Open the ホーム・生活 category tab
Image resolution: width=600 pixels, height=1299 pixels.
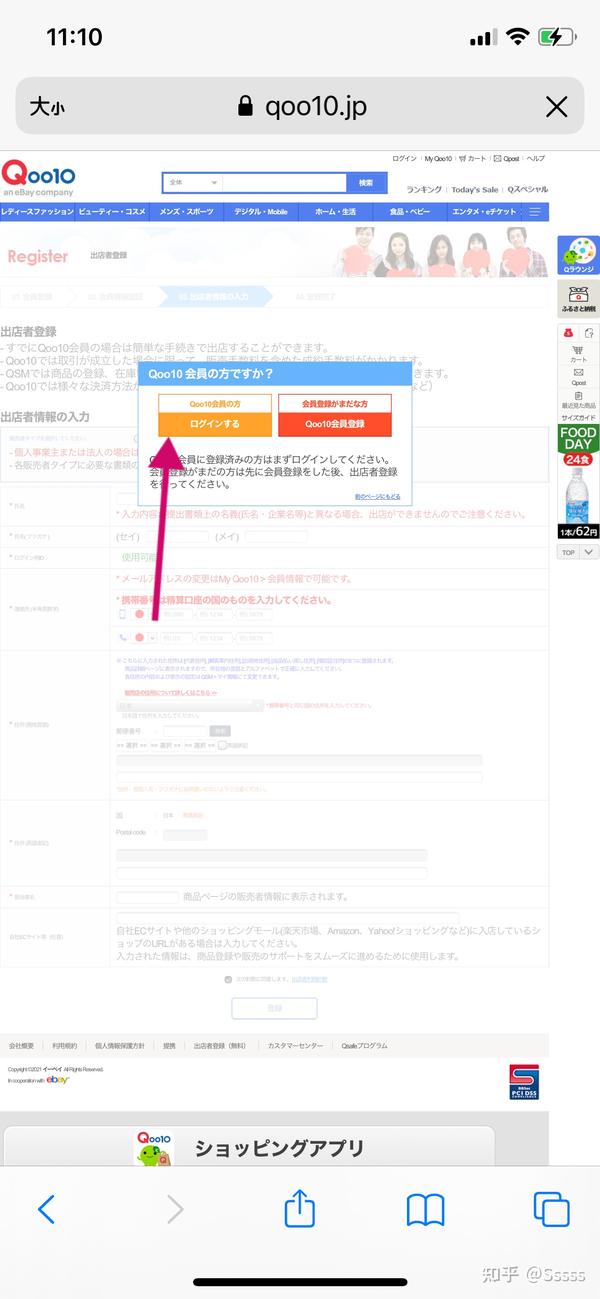(x=335, y=212)
